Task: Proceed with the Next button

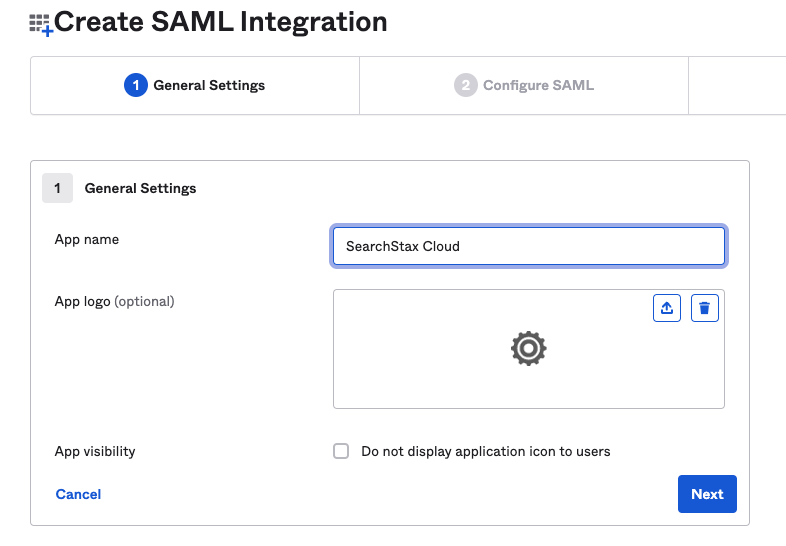Action: (707, 494)
